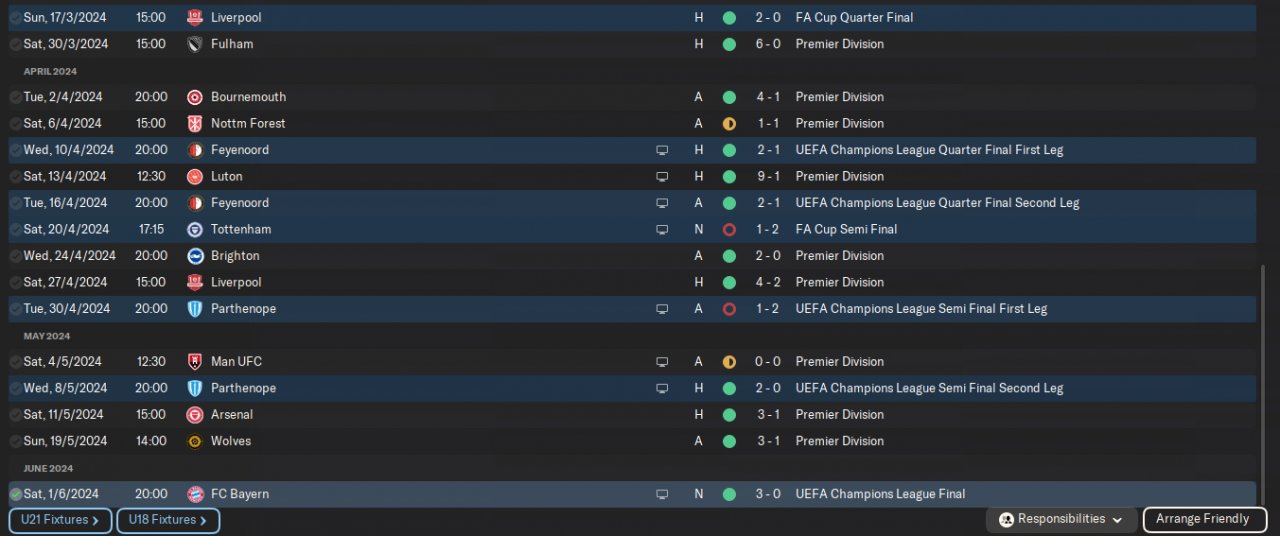This screenshot has width=1280, height=536.
Task: Toggle the check mark beside Tue, 30/4/2024 fixture
Action: pos(16,309)
